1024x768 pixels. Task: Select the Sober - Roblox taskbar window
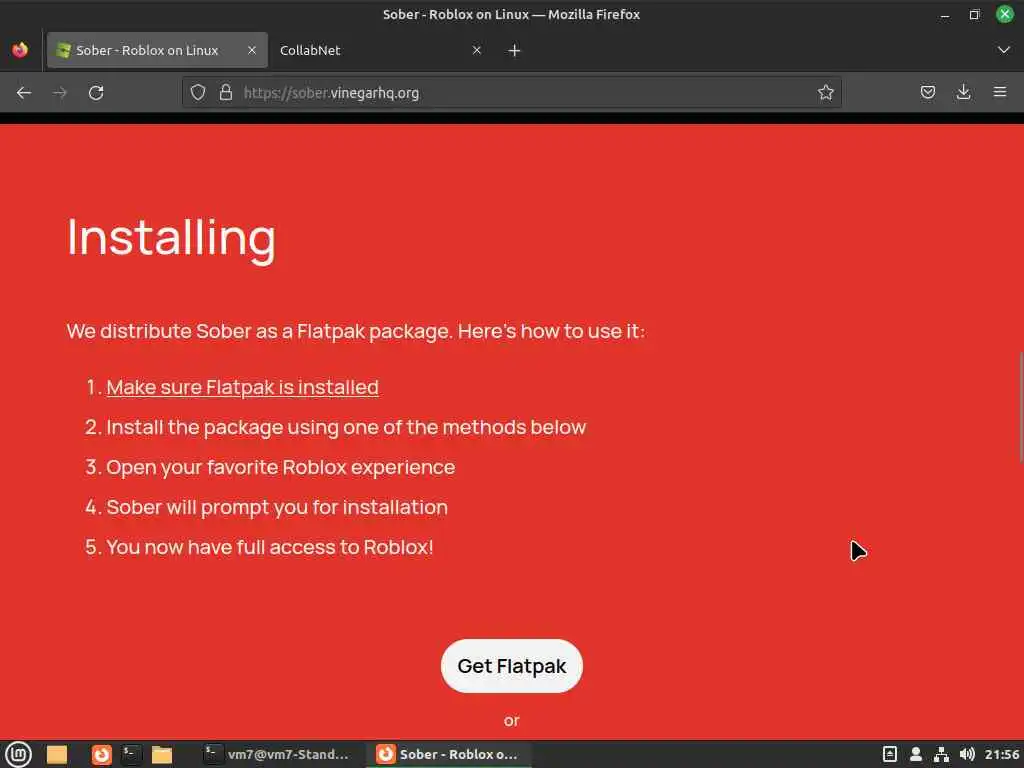(449, 754)
